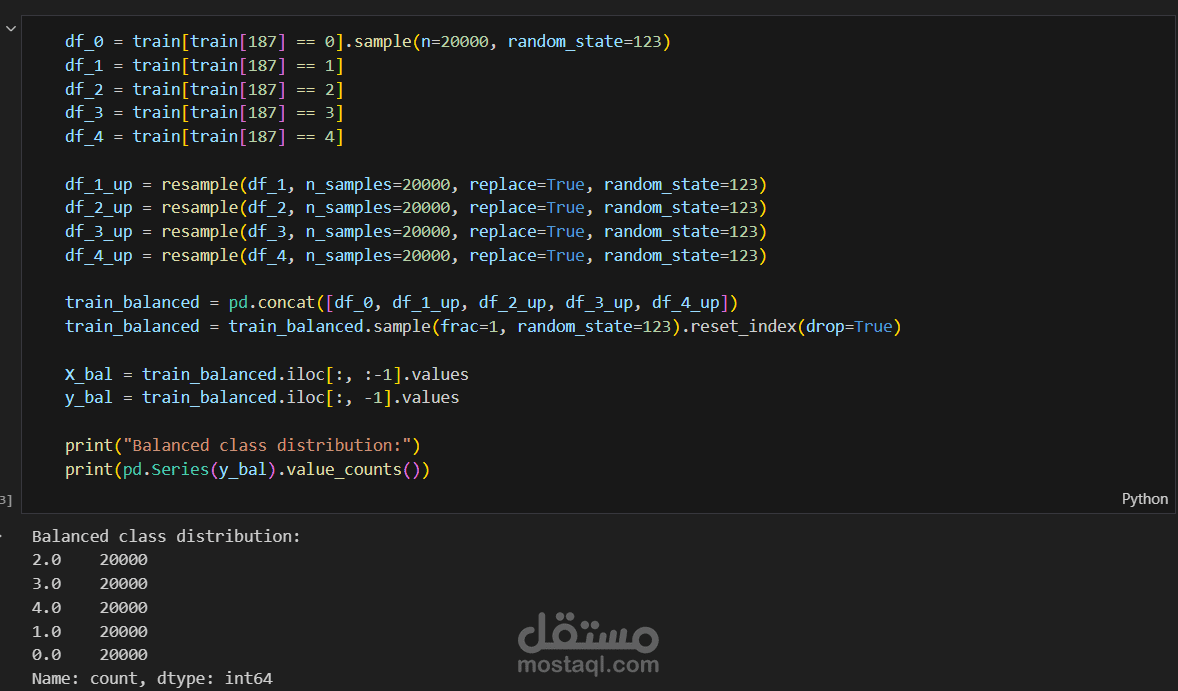Click the train_balanced reset_index line

[483, 327]
